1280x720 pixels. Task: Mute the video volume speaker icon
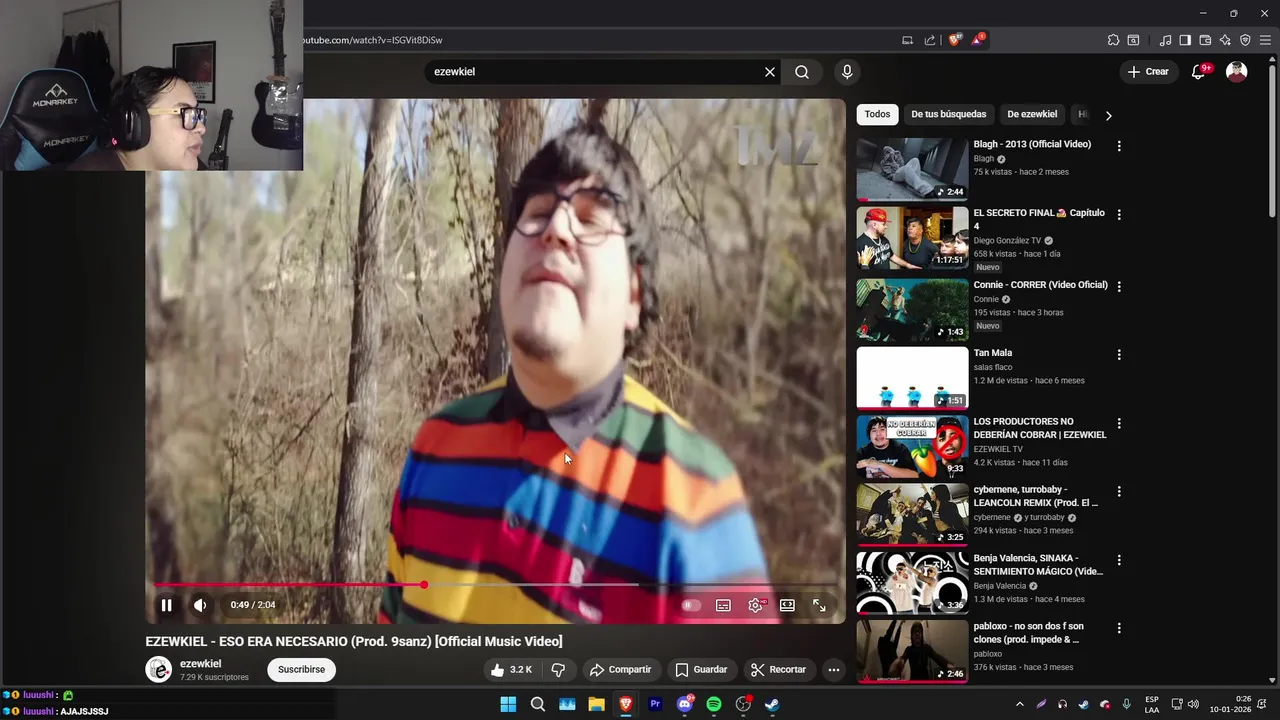pos(200,605)
